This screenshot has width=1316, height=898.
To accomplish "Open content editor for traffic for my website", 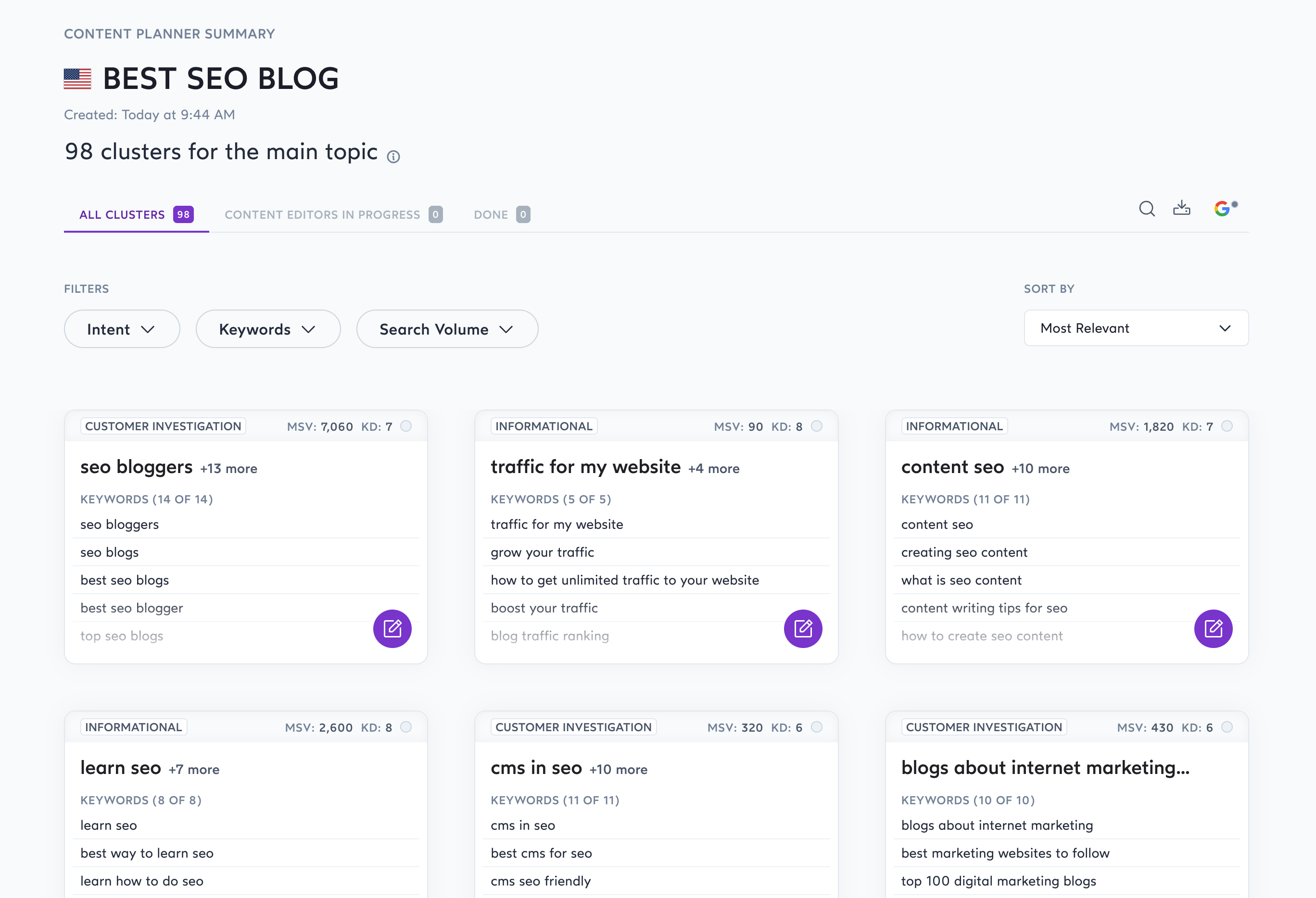I will point(802,629).
